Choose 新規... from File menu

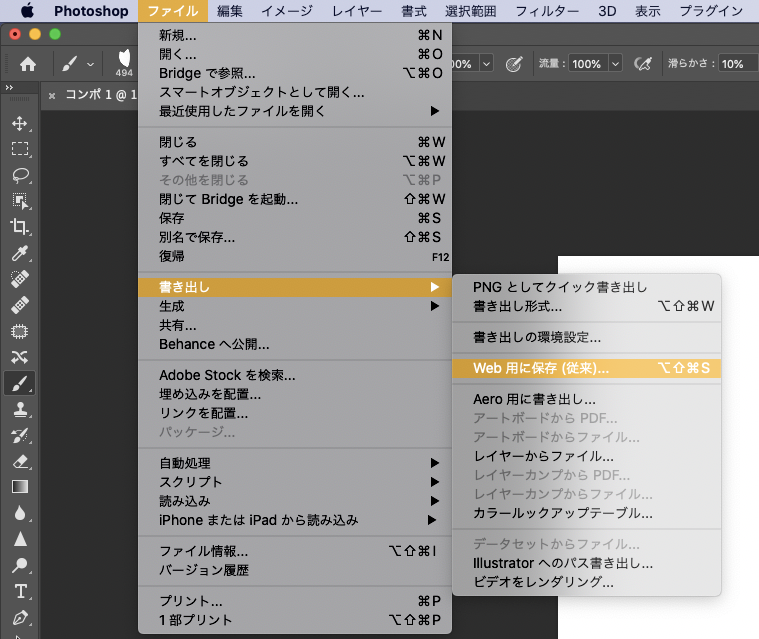point(295,35)
